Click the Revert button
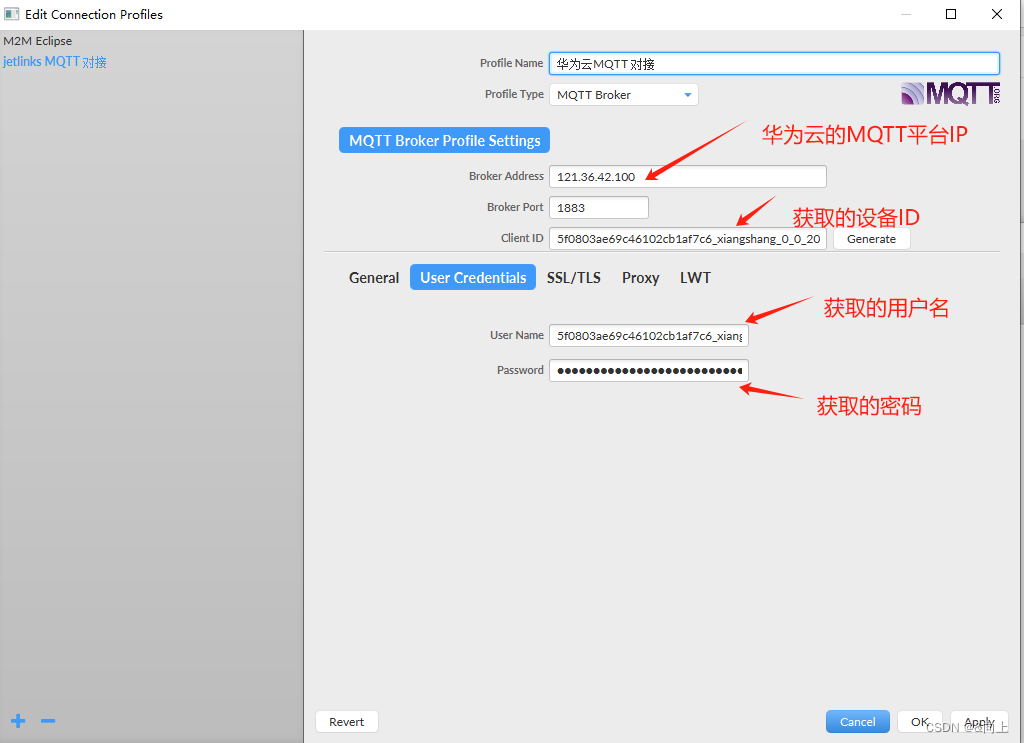 [x=347, y=721]
